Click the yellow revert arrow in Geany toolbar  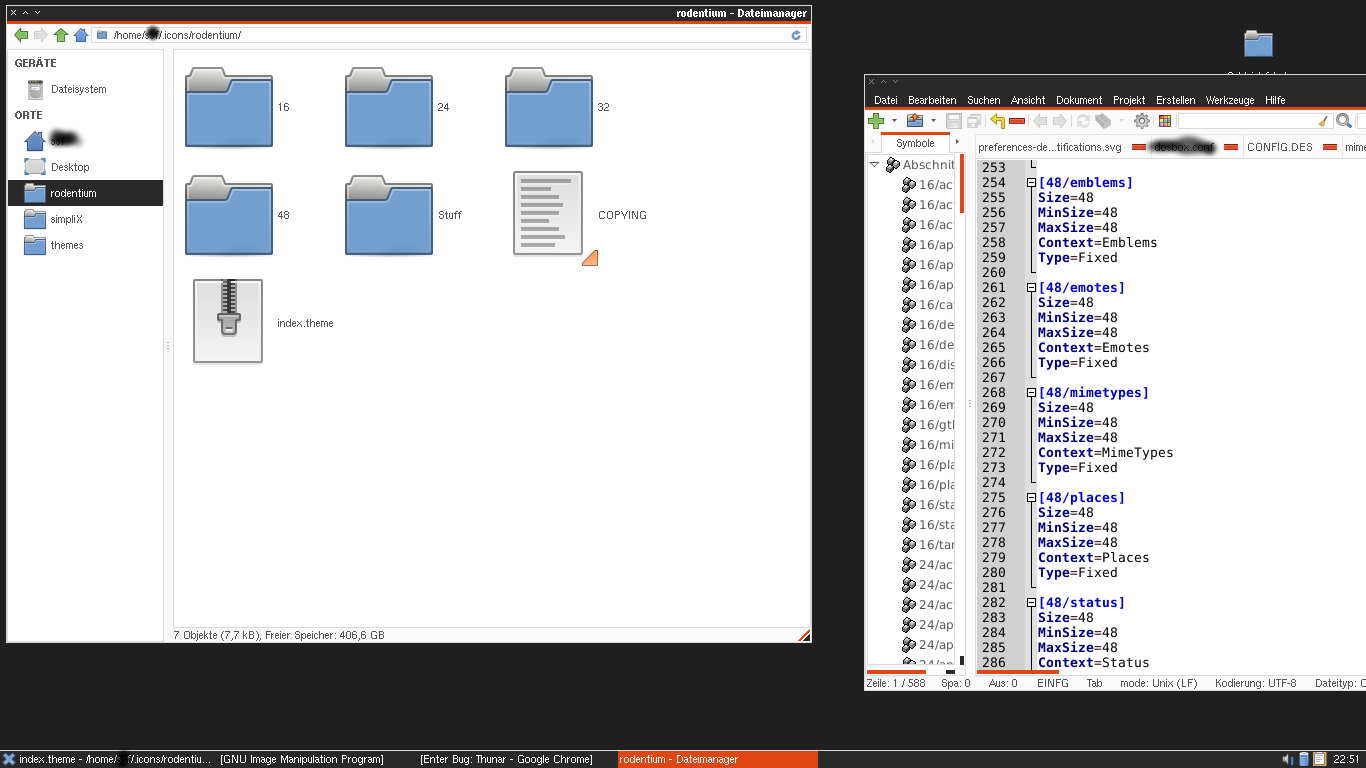coord(997,121)
